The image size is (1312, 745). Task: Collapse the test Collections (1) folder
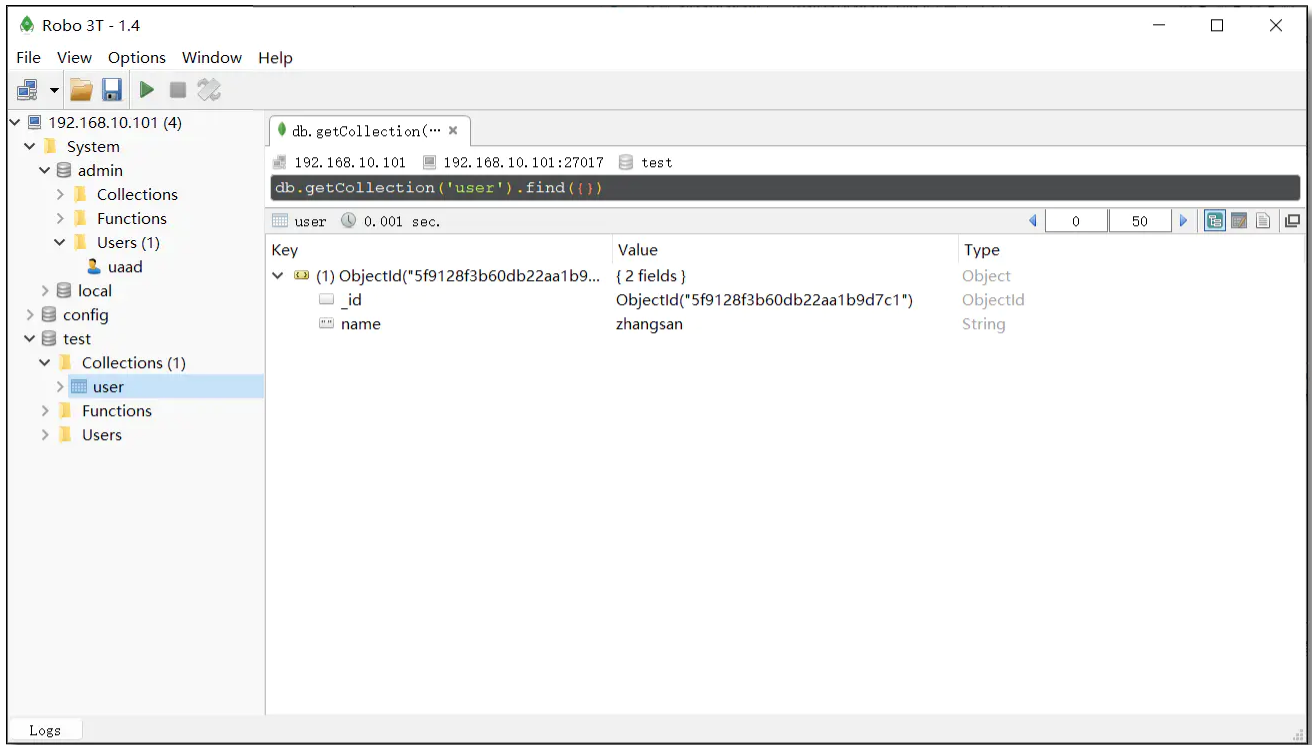45,362
